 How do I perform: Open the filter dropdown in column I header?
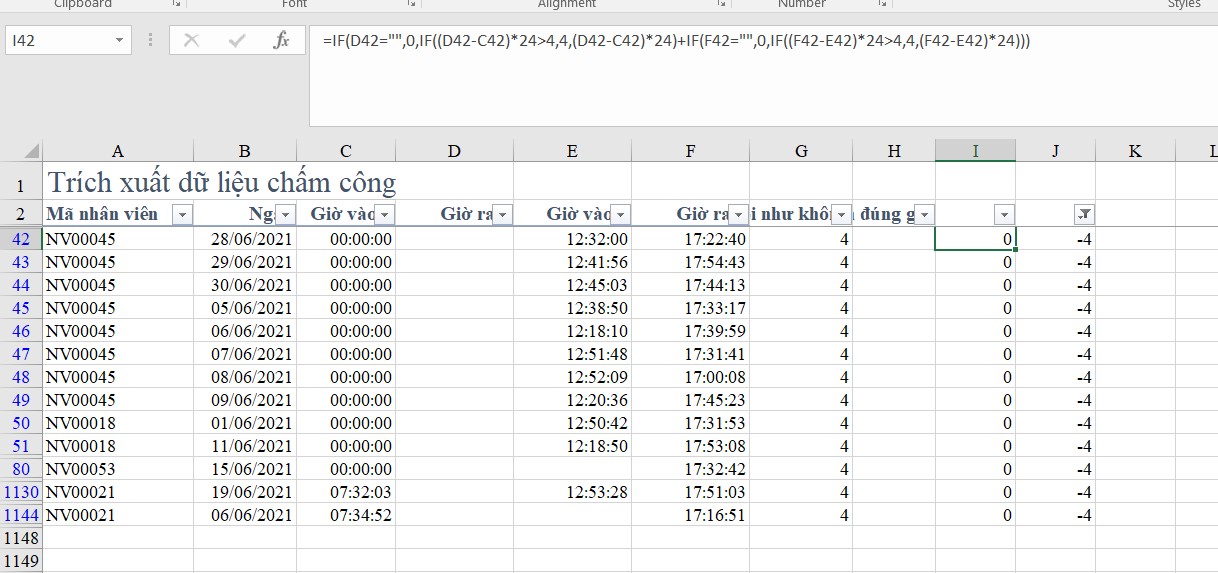point(1004,214)
